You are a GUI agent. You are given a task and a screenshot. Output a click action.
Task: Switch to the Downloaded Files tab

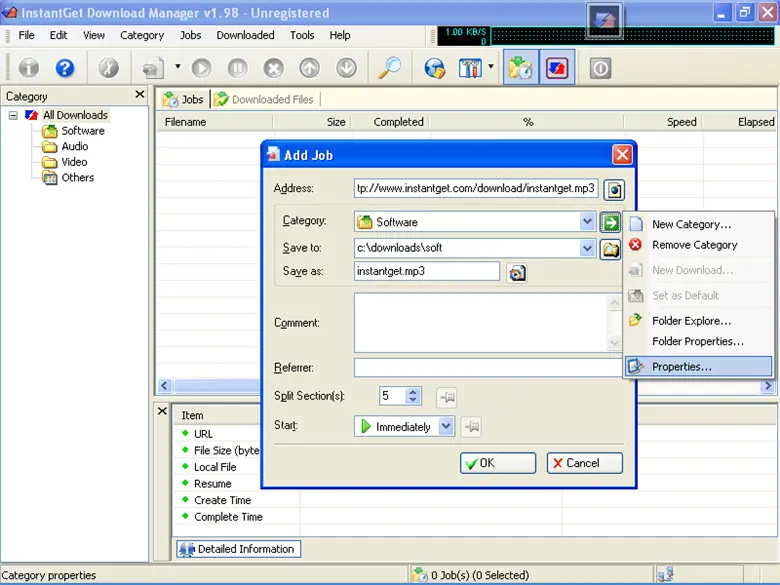click(264, 99)
